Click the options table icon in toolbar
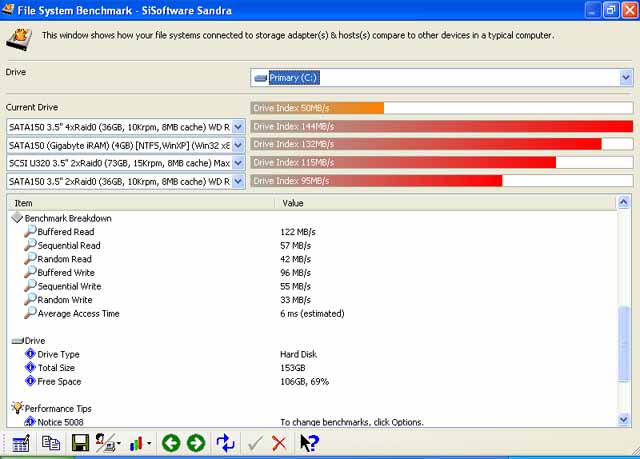The width and height of the screenshot is (640, 459). [x=21, y=443]
